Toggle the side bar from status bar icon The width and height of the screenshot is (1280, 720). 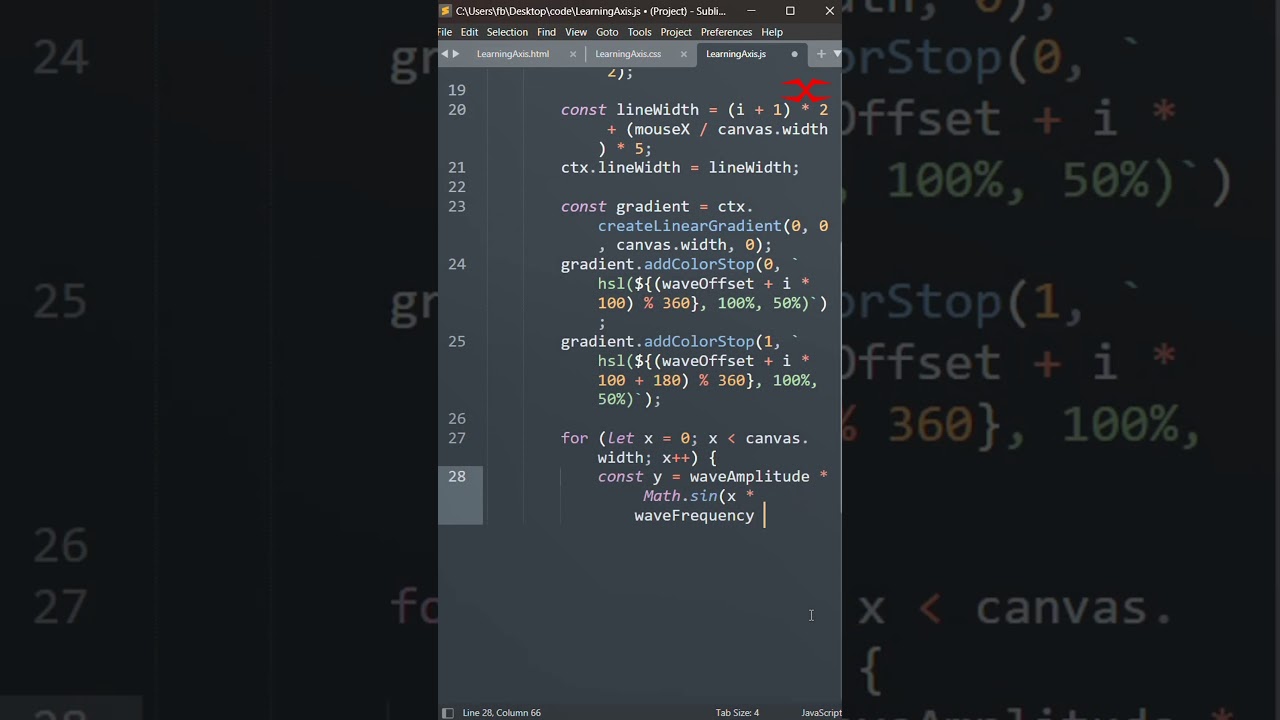tap(448, 713)
